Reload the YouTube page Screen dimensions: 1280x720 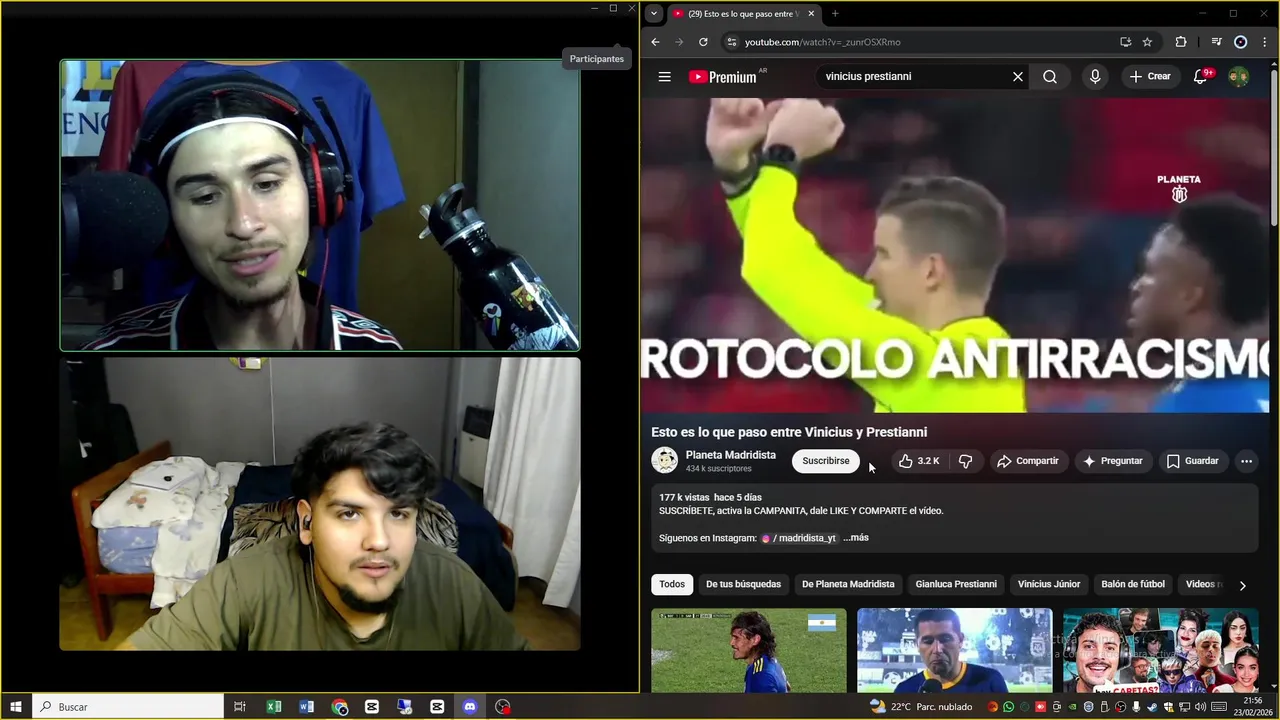(703, 42)
